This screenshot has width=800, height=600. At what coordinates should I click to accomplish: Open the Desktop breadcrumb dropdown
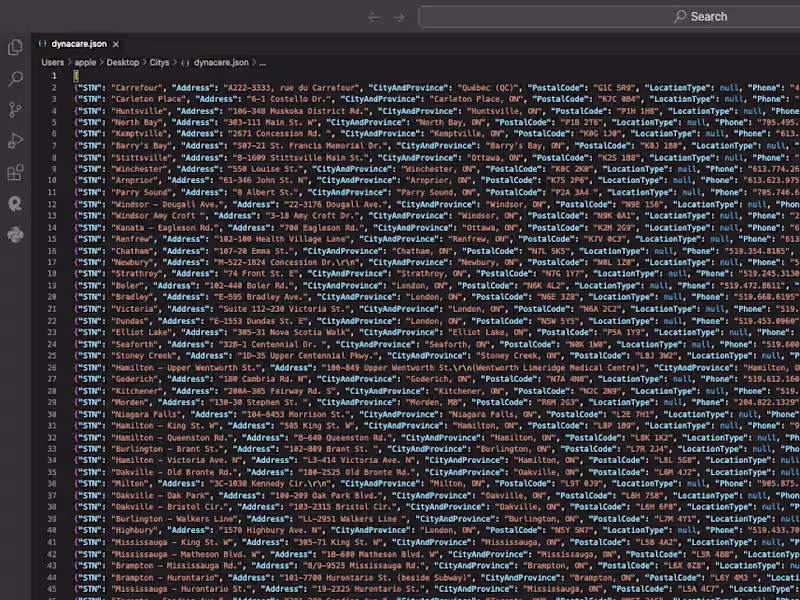[x=122, y=62]
